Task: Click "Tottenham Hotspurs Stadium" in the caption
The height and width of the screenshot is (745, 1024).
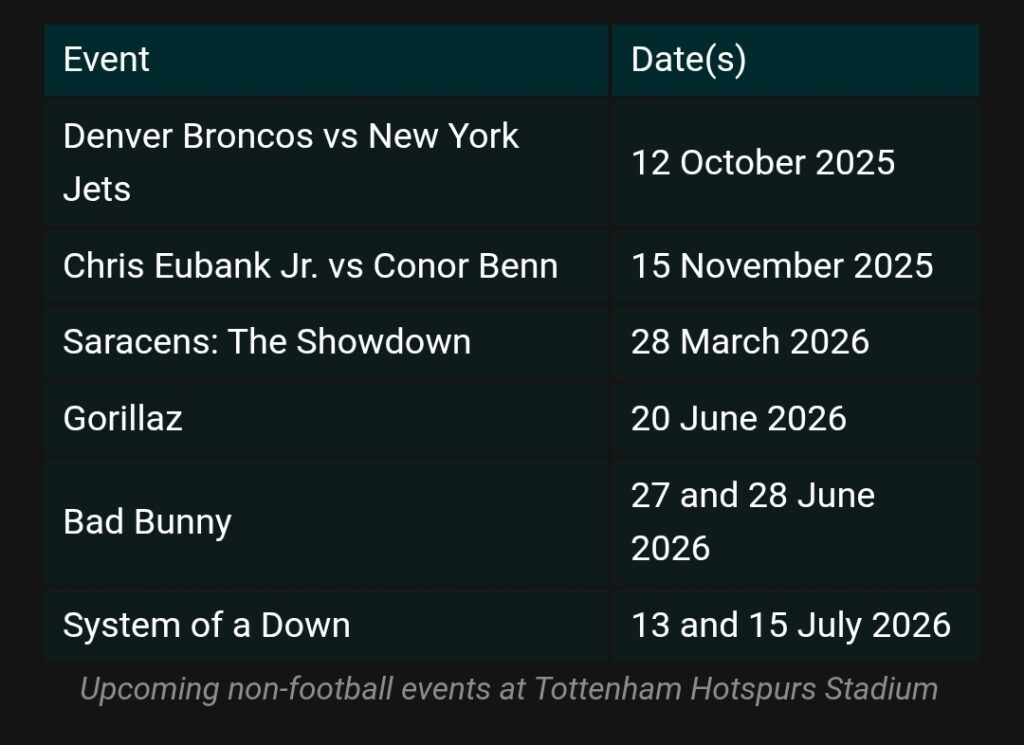Action: click(x=735, y=689)
